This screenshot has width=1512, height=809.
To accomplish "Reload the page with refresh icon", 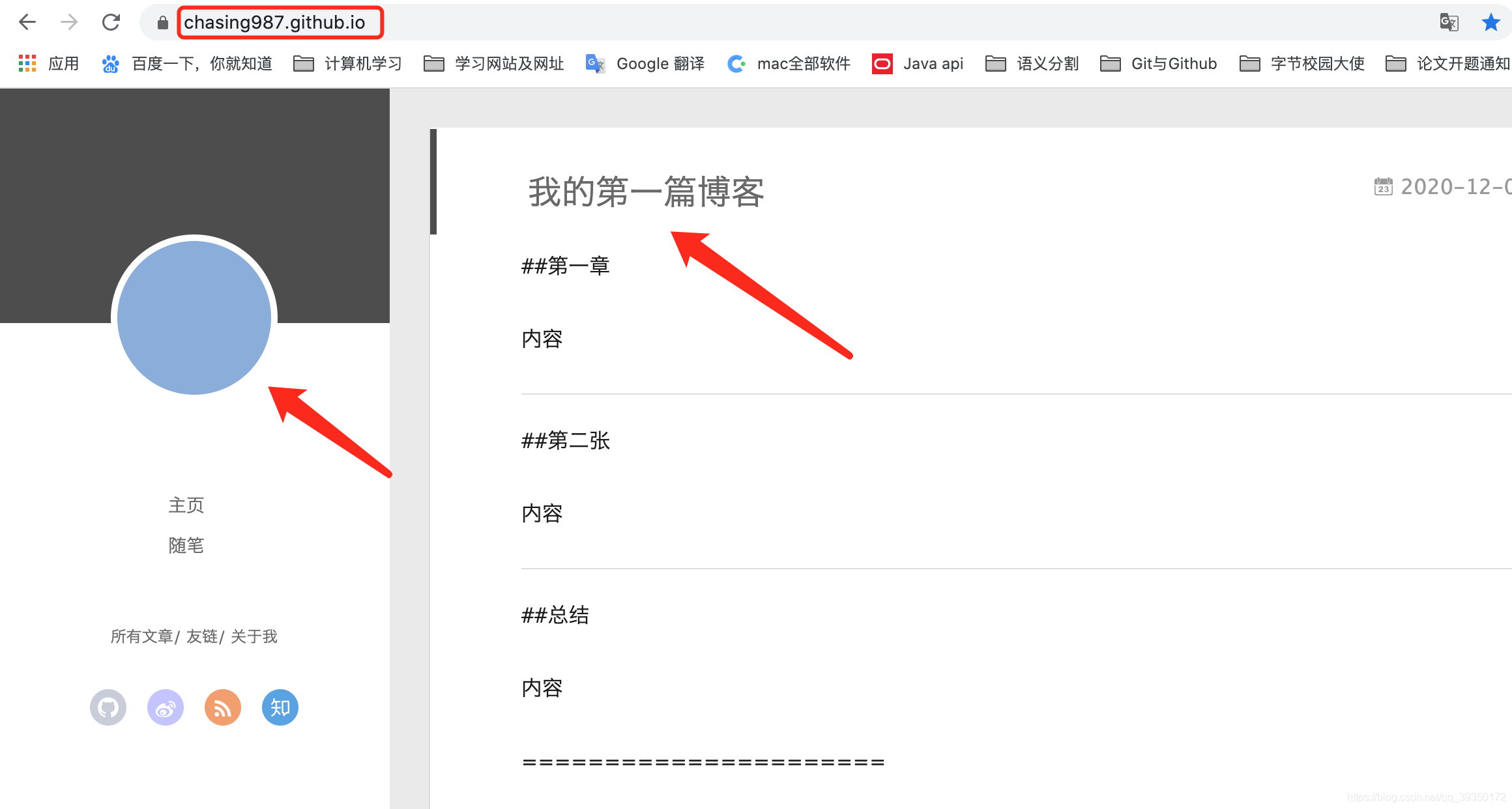I will (x=111, y=23).
